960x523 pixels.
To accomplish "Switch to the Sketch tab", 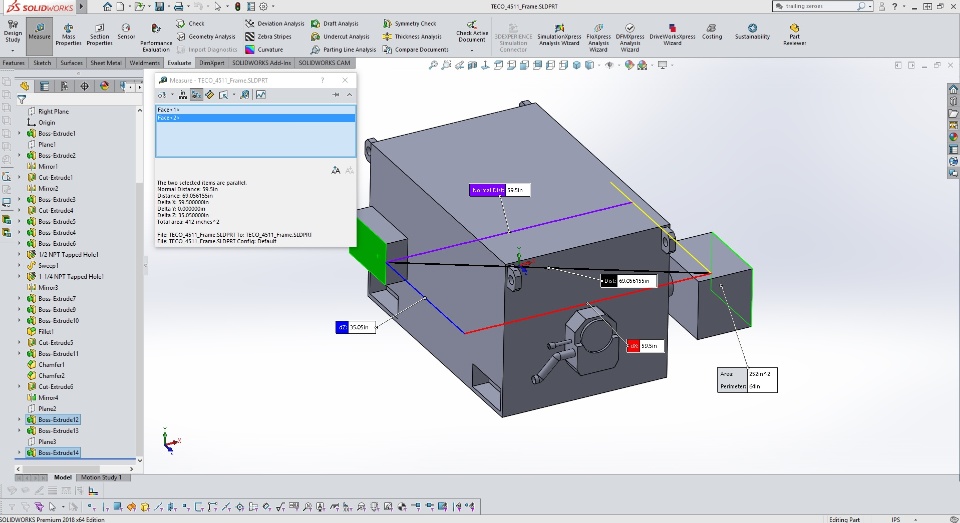I will 42,62.
